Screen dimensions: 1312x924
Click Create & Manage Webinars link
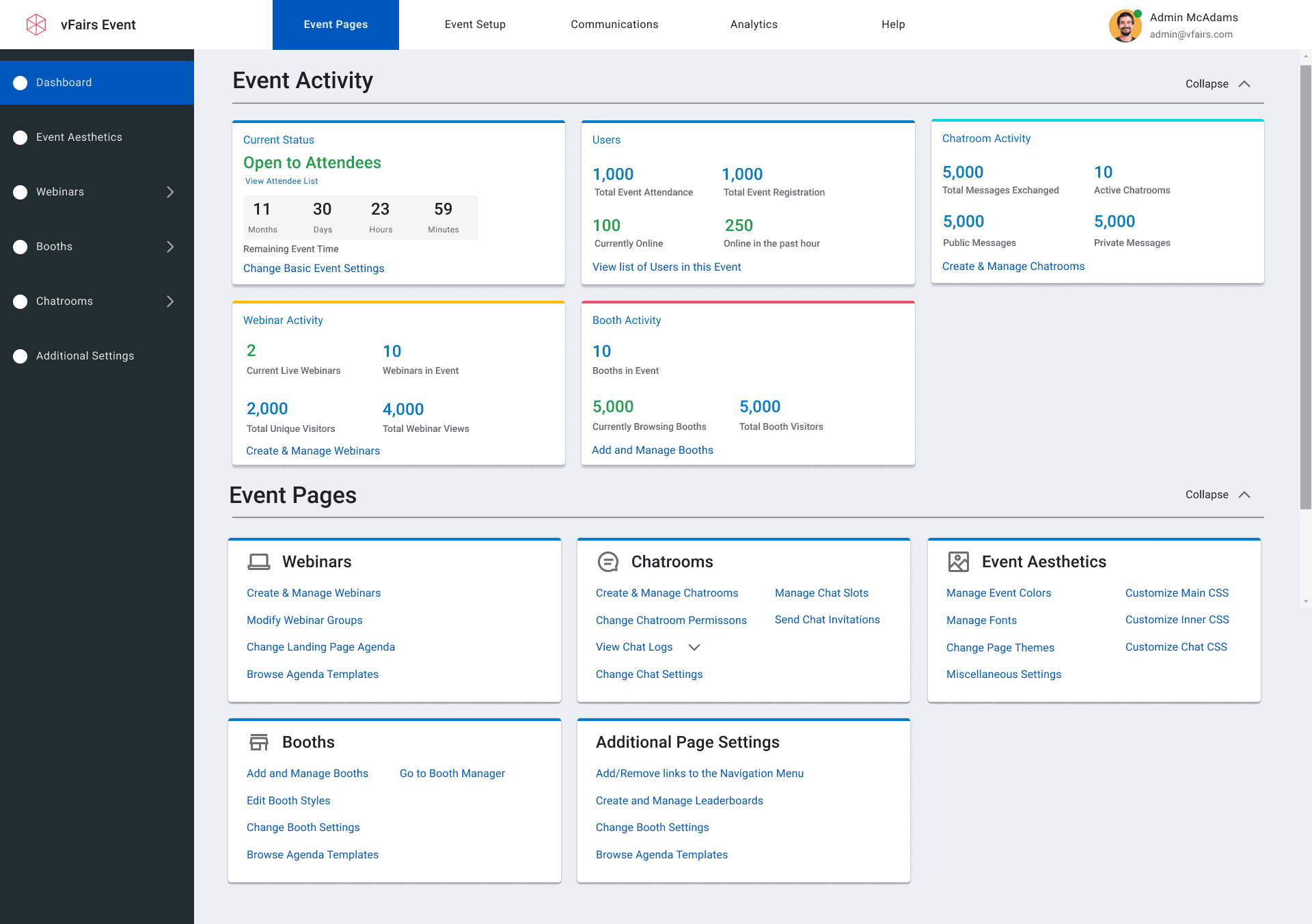click(x=314, y=593)
